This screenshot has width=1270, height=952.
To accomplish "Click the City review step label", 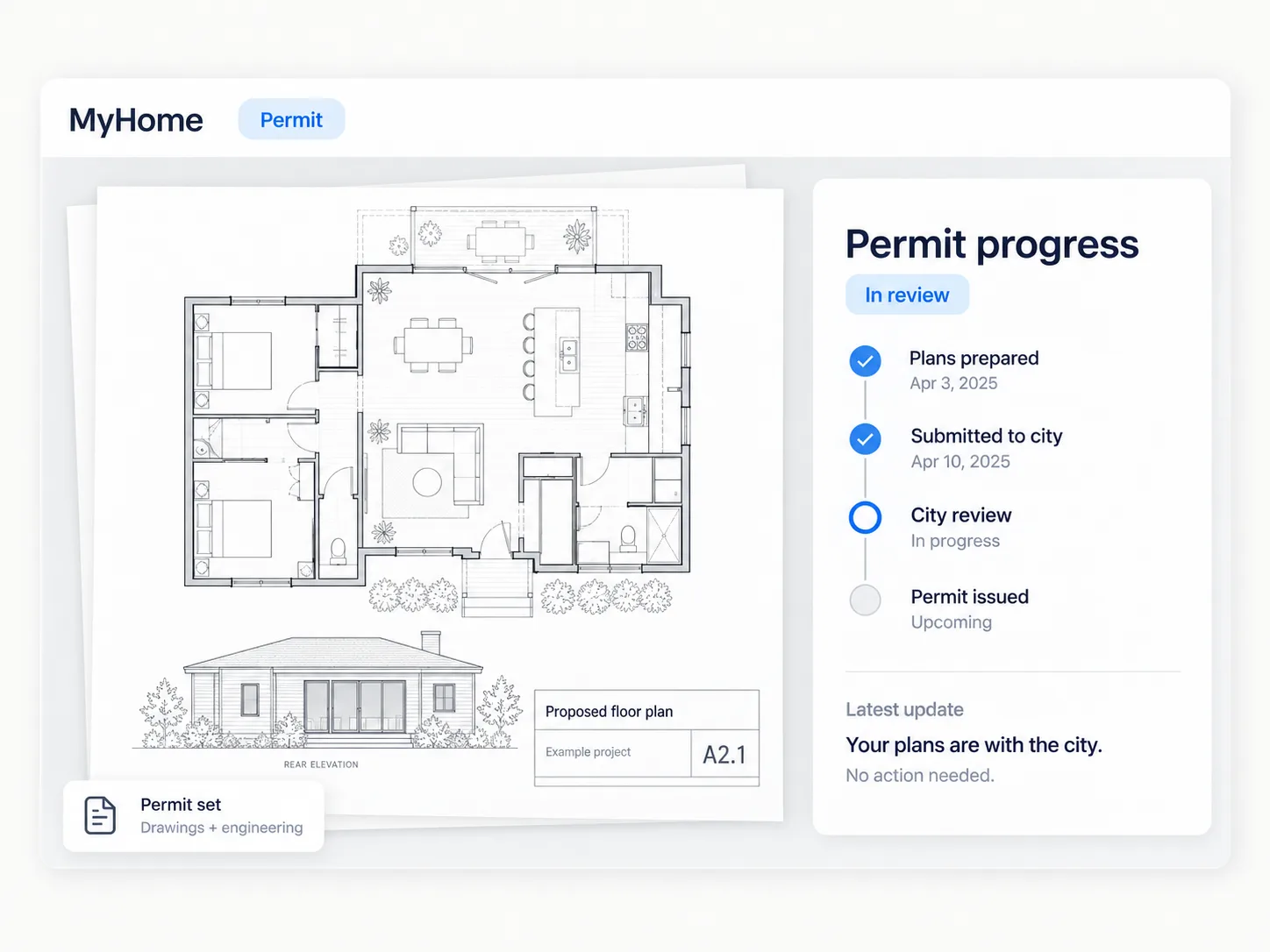I will click(x=961, y=515).
